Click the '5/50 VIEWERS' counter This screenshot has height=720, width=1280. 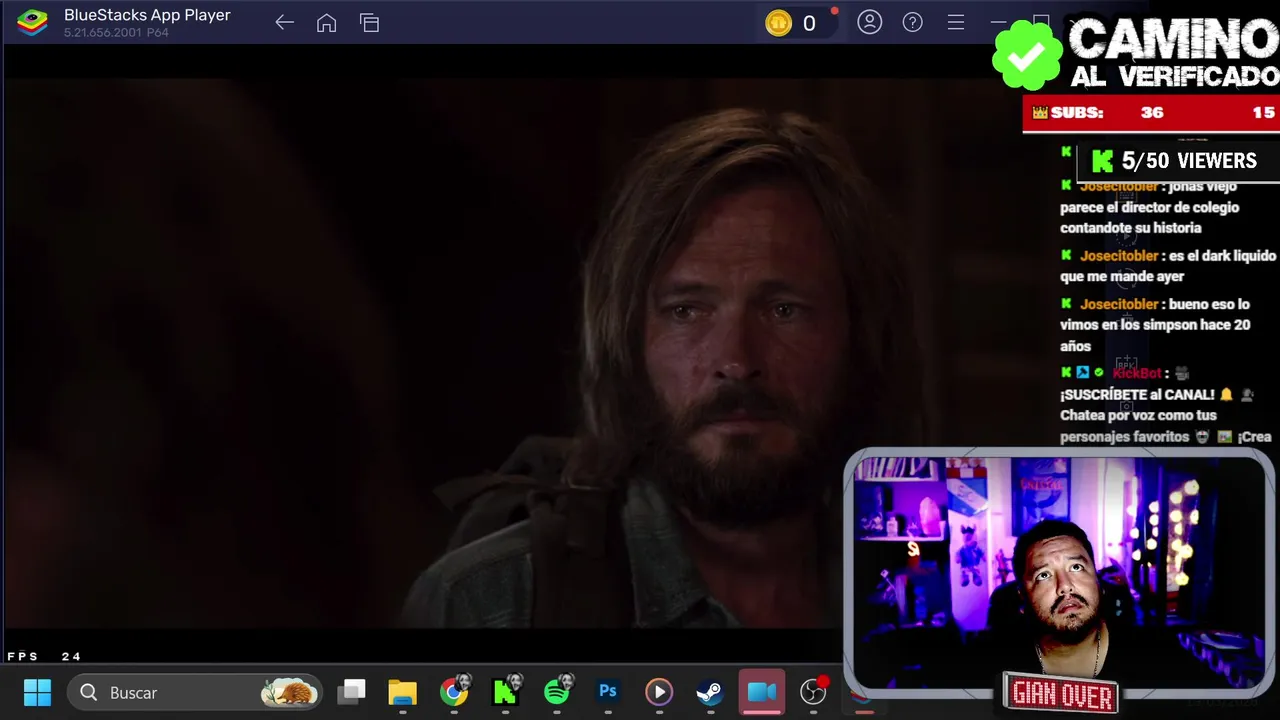[1177, 161]
